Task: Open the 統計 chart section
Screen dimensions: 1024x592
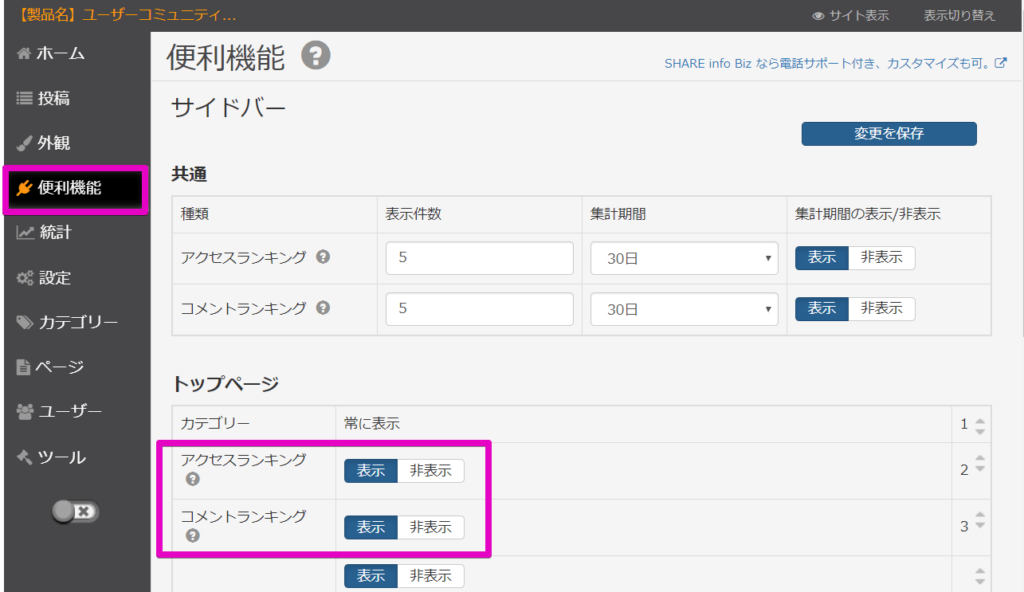Action: point(44,233)
